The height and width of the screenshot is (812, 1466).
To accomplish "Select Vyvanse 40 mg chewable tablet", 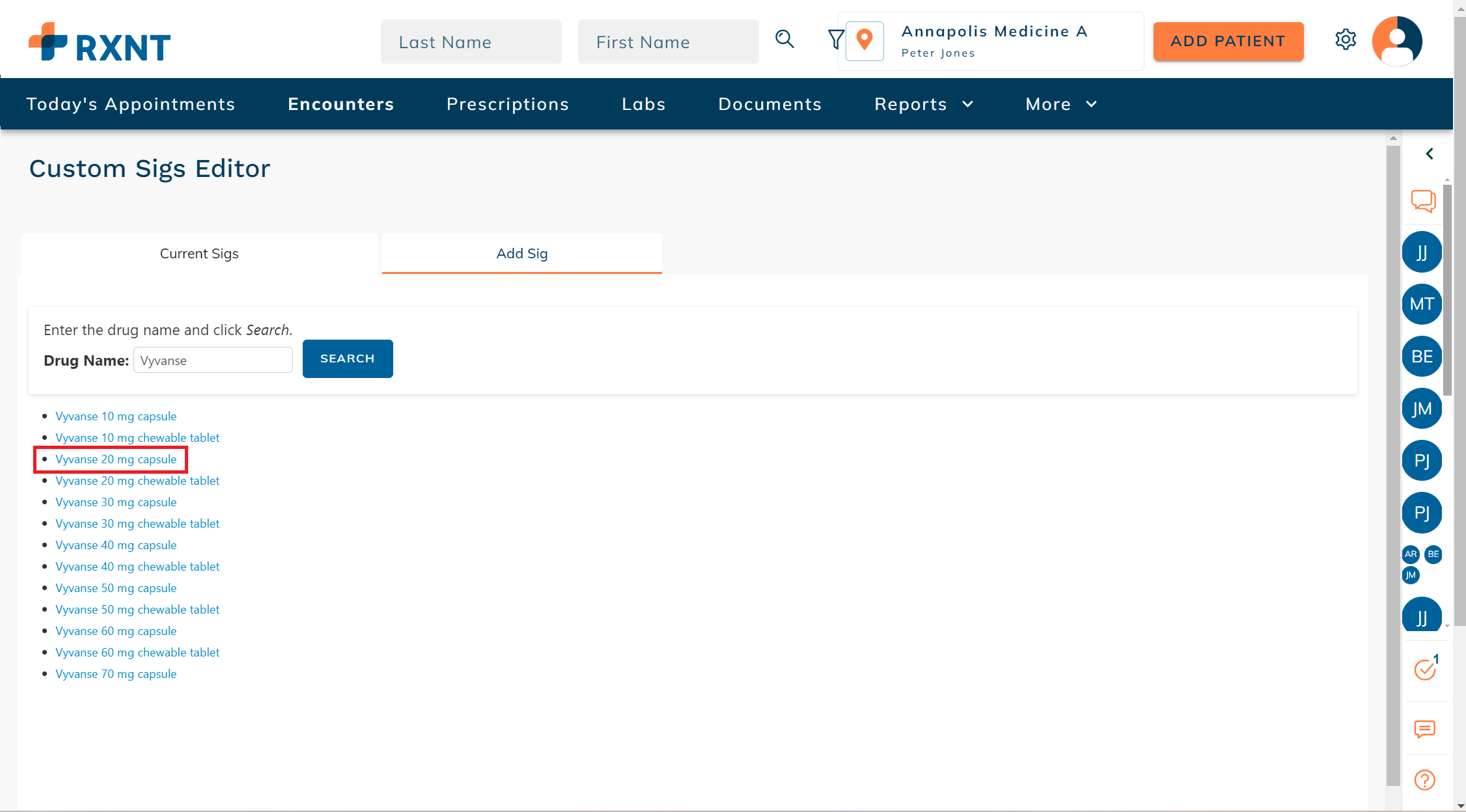I will [x=137, y=567].
